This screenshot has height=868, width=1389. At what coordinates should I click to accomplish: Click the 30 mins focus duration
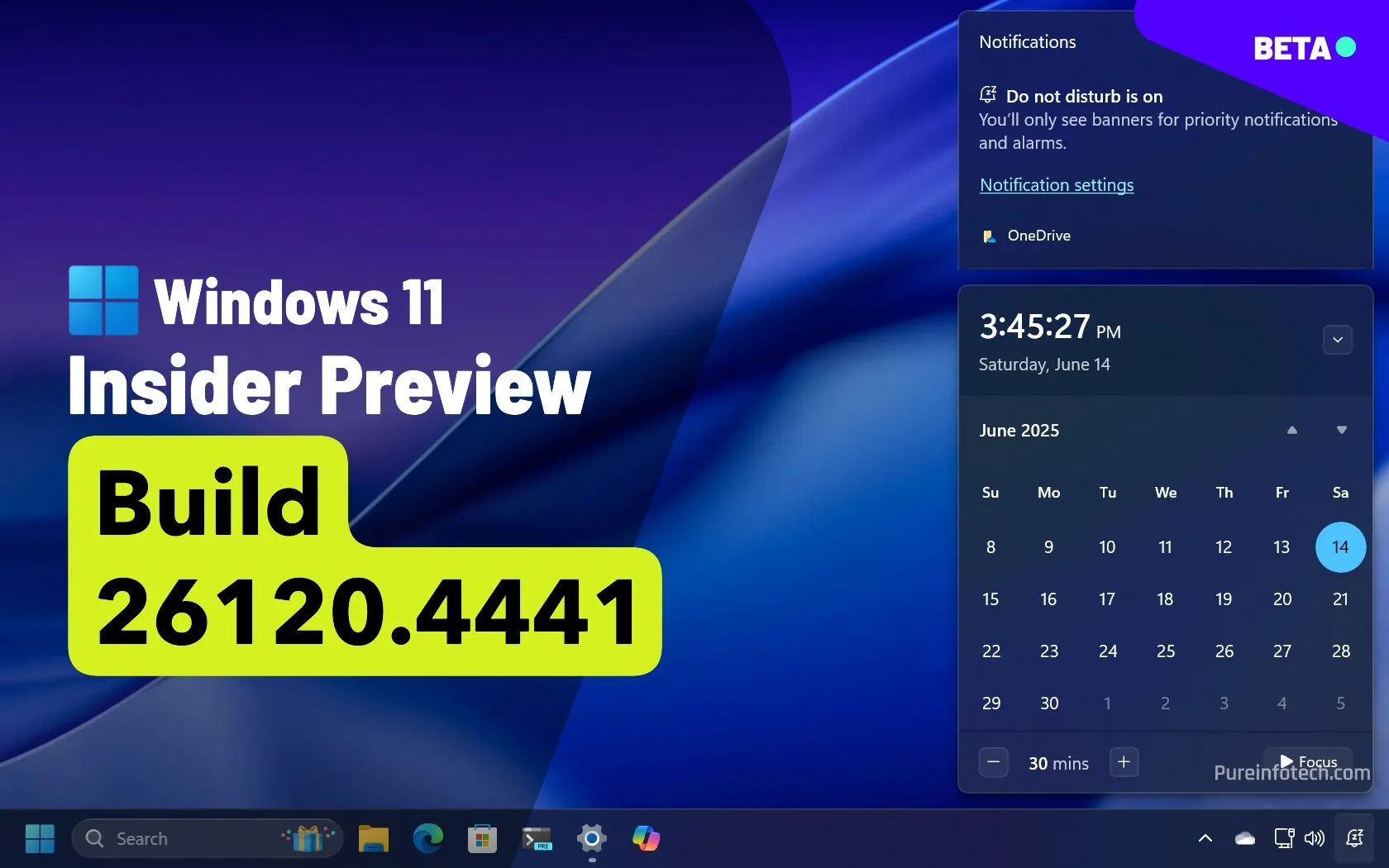tap(1058, 764)
